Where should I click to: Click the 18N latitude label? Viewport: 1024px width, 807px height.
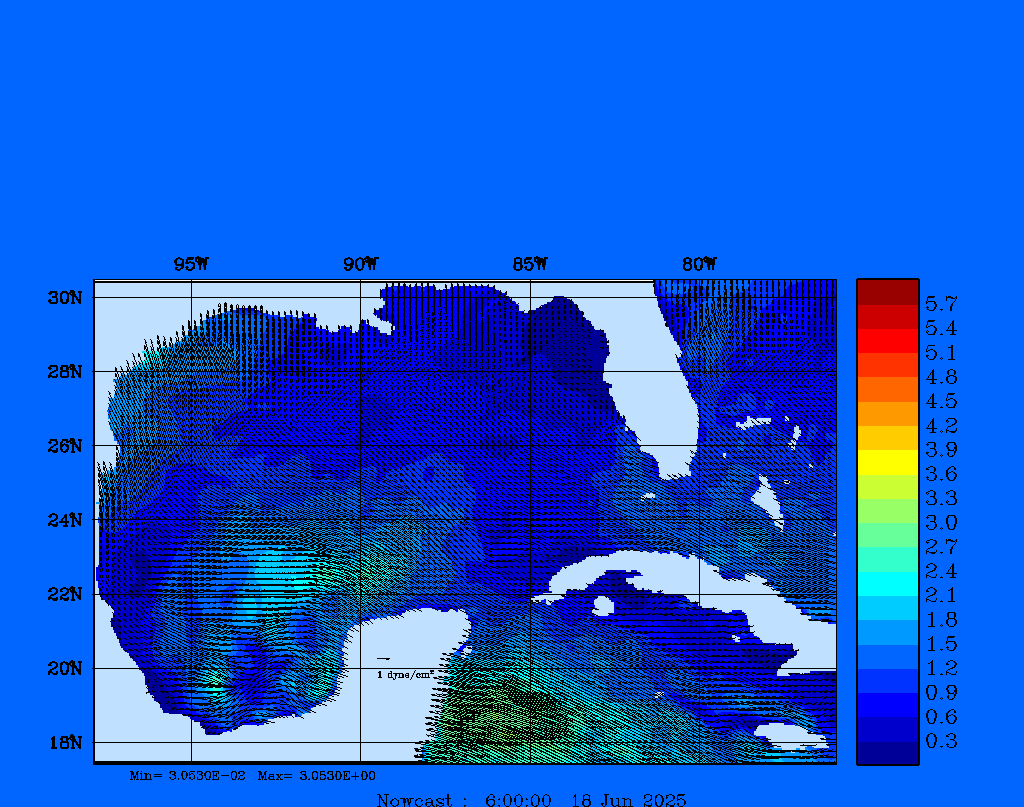63,742
